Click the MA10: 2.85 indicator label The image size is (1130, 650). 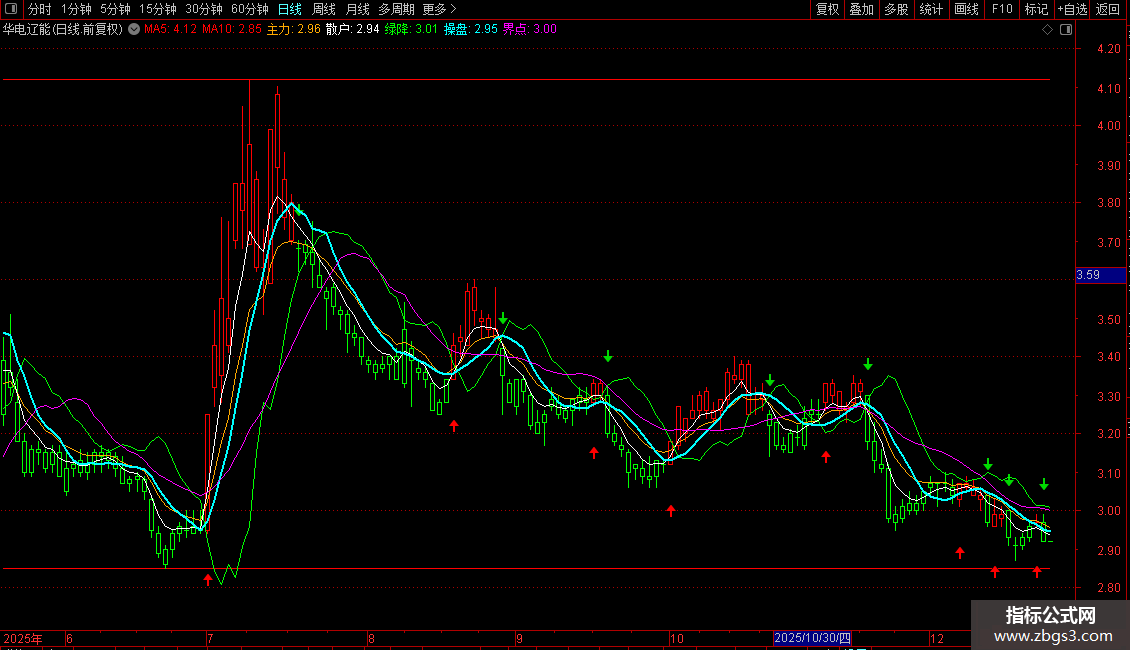point(232,30)
